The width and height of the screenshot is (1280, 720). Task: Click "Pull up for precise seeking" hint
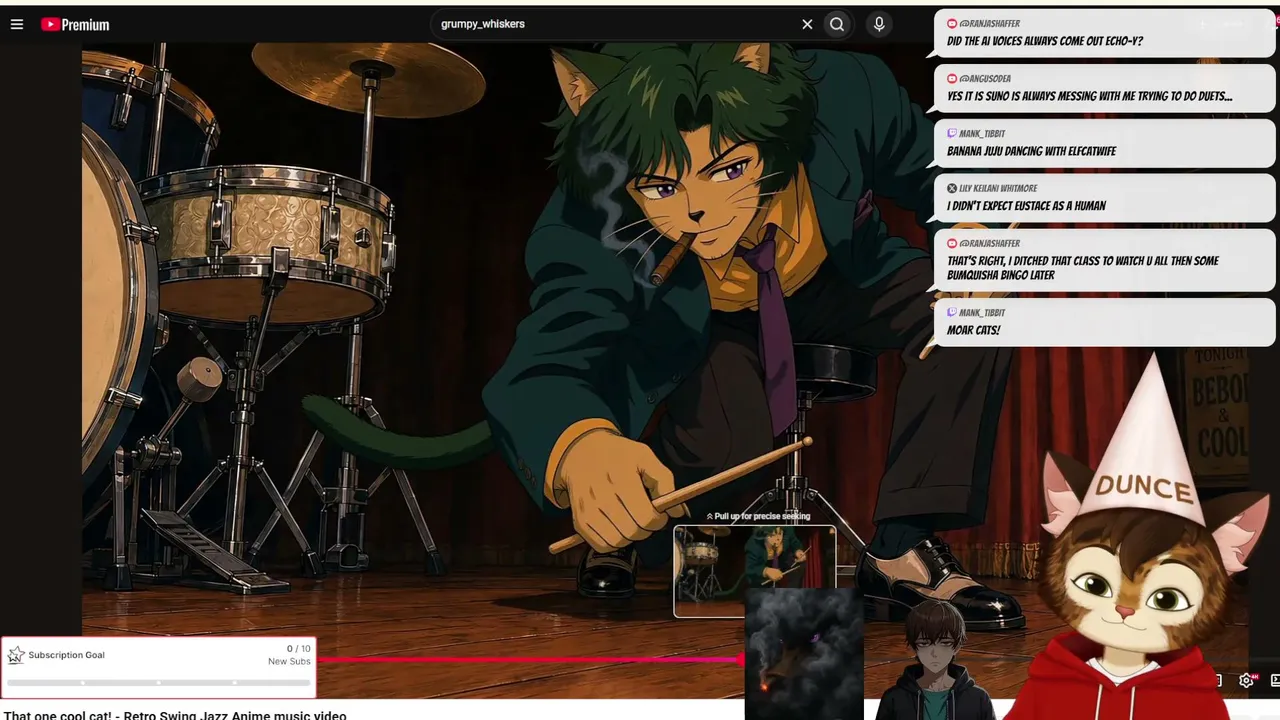point(758,516)
